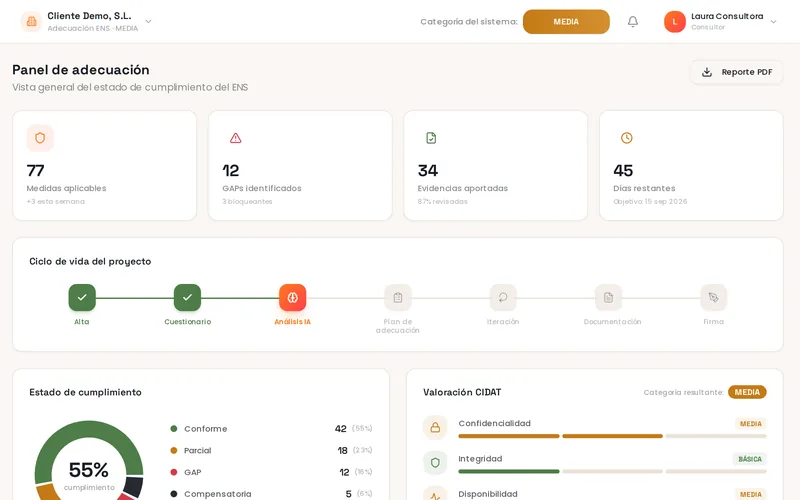Click the shield icon in Medidas aplicables card
This screenshot has width=800, height=500.
(40, 138)
